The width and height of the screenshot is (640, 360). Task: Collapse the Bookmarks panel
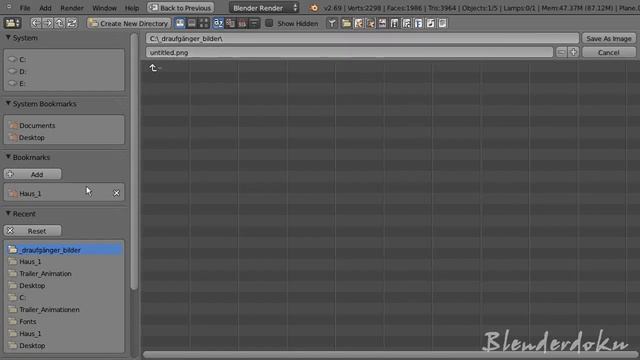click(x=8, y=157)
